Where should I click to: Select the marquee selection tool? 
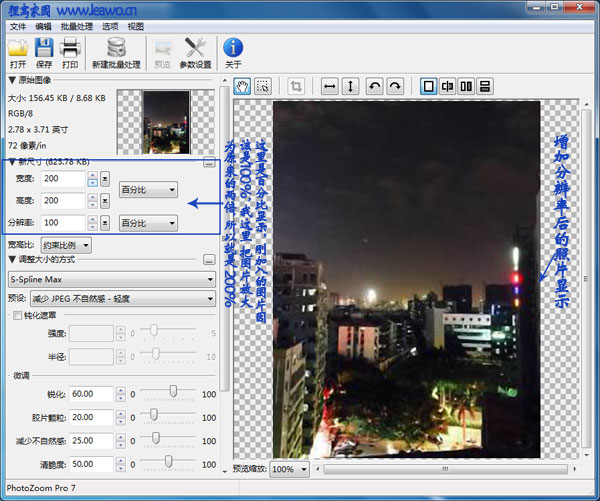click(x=263, y=86)
